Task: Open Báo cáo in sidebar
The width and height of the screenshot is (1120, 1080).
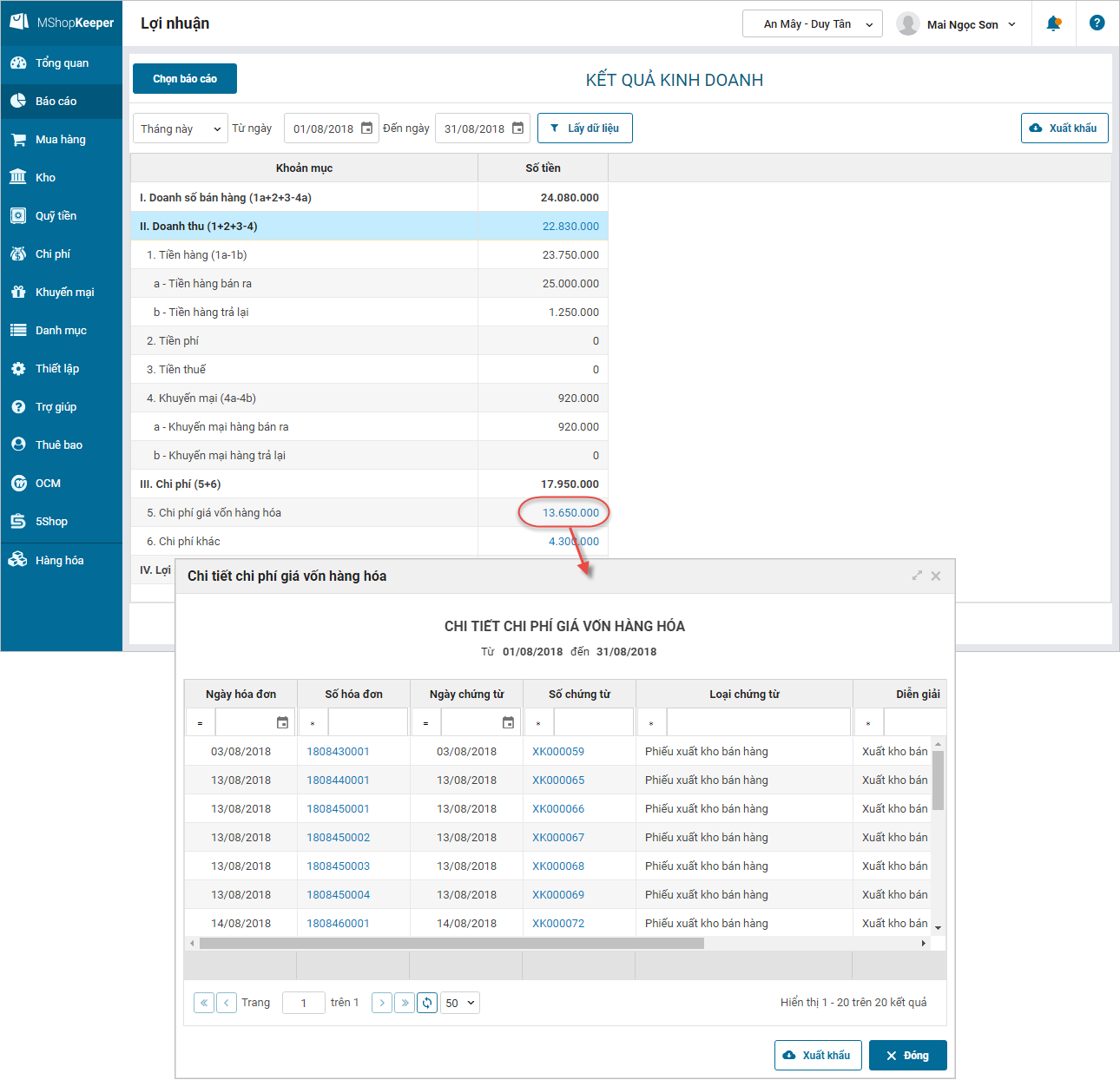Action: tap(56, 102)
